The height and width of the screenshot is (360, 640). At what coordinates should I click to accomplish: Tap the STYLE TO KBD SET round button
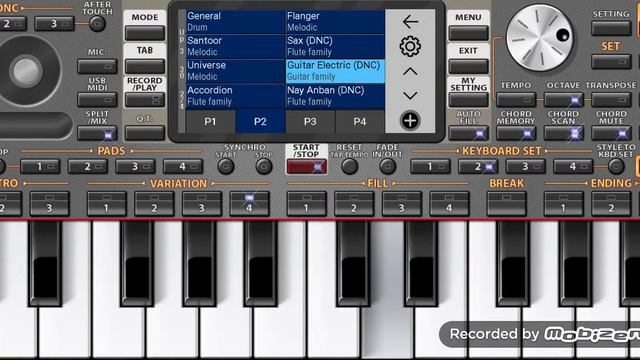click(x=616, y=167)
